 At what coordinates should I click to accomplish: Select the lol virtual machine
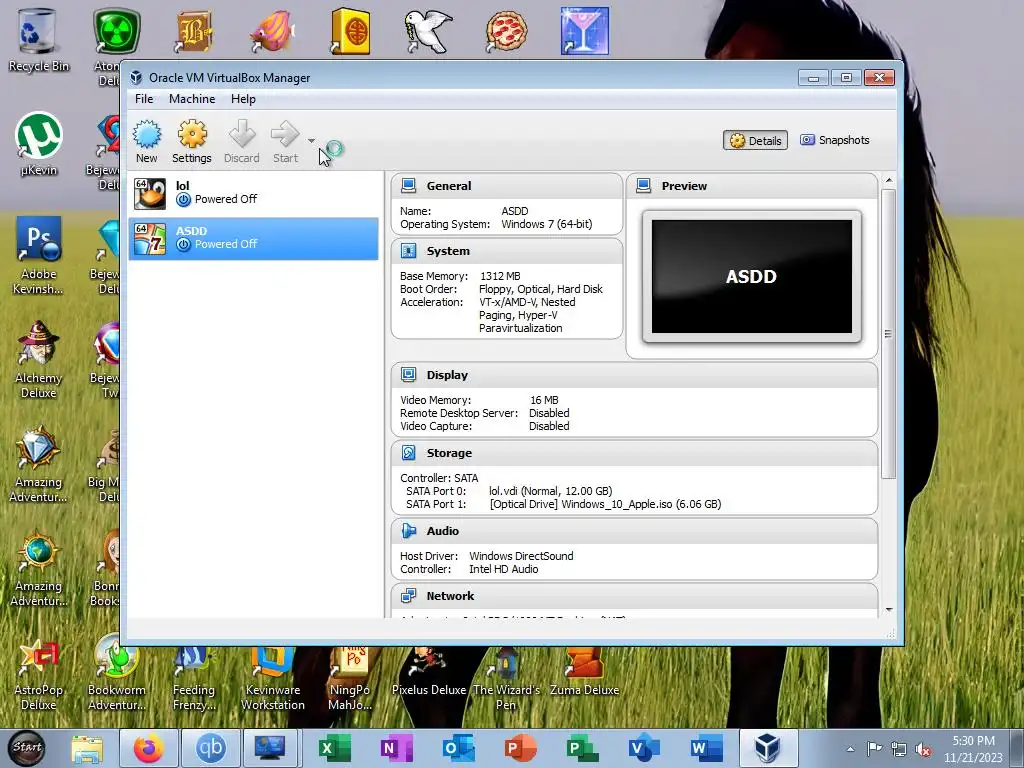coord(253,193)
